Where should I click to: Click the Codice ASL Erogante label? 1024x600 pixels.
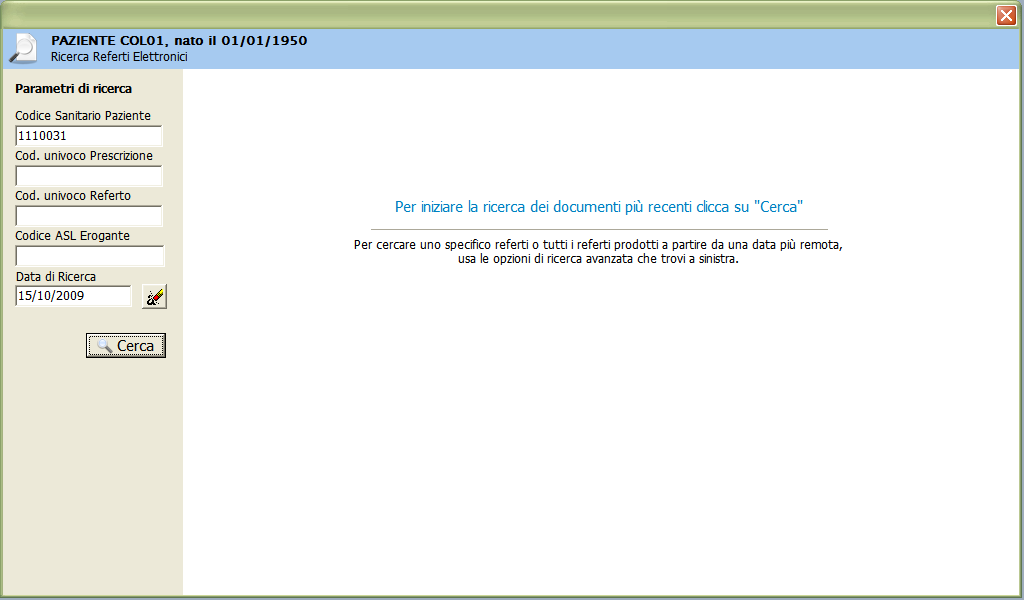pos(72,236)
